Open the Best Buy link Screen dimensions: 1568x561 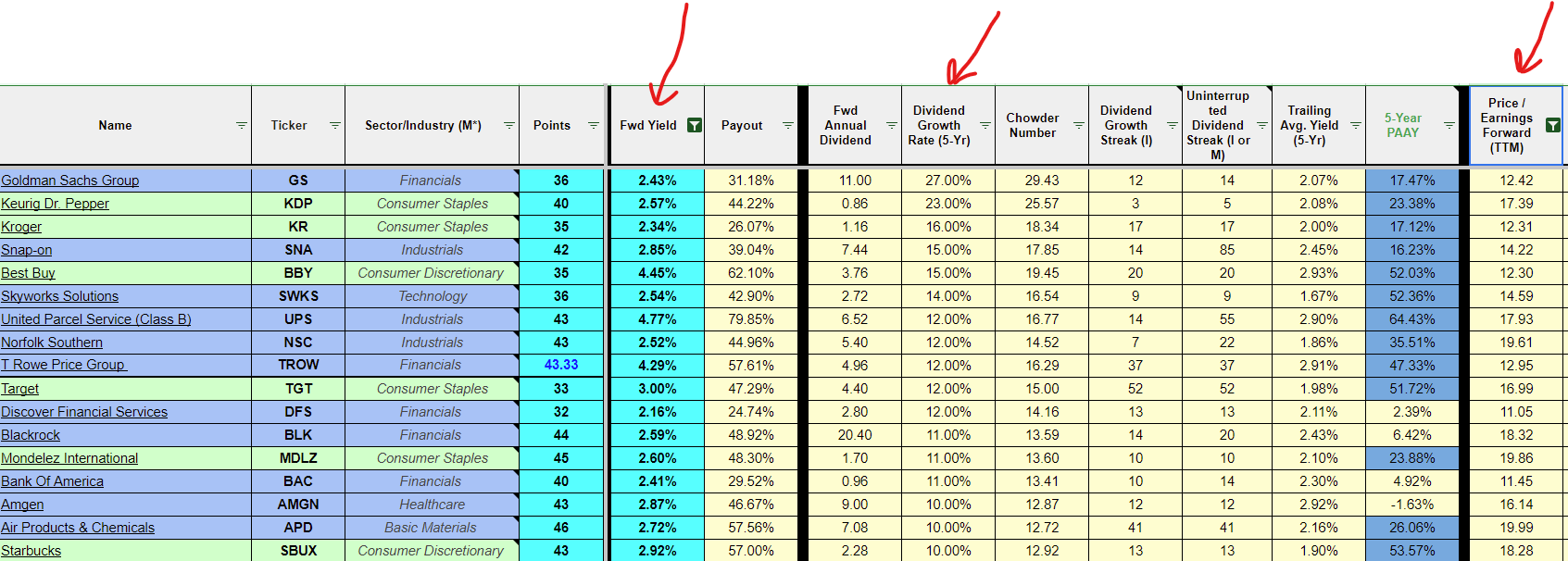[x=28, y=273]
